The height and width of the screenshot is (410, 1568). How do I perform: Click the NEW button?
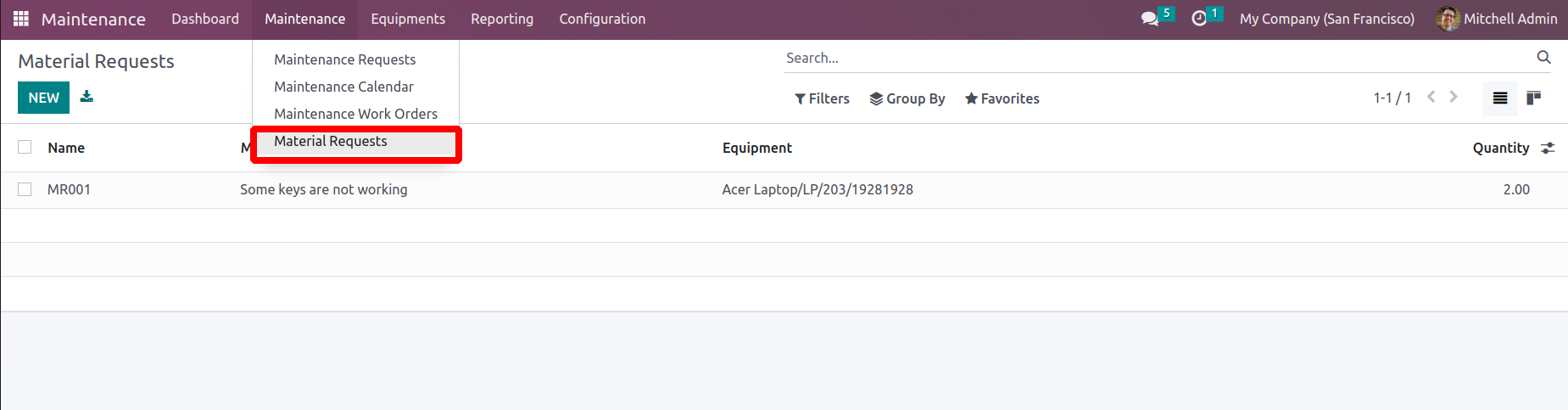(43, 98)
